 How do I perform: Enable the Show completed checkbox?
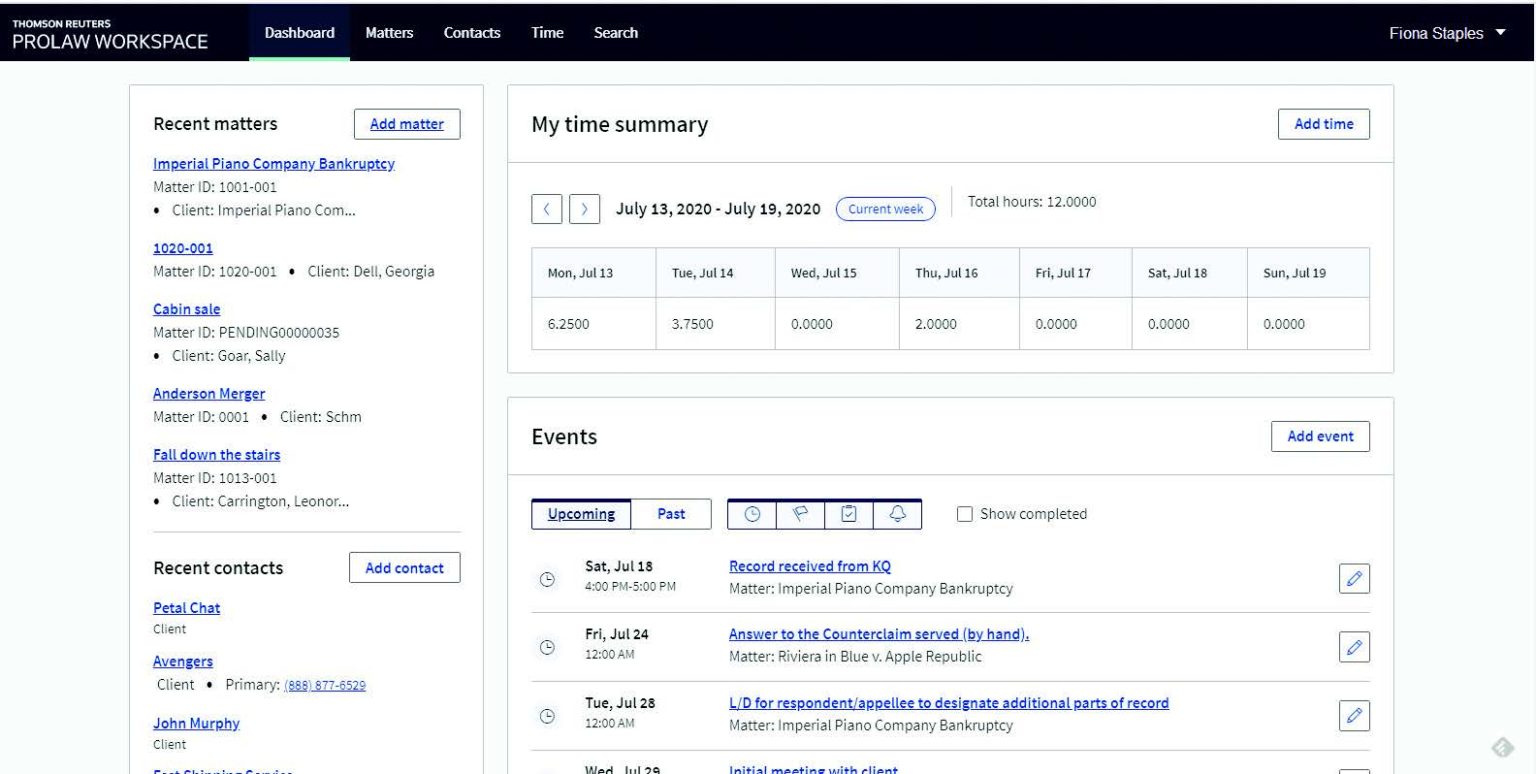click(x=964, y=514)
